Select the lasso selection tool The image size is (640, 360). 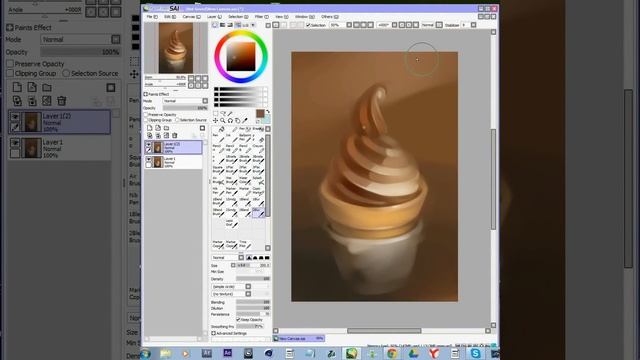coord(223,114)
